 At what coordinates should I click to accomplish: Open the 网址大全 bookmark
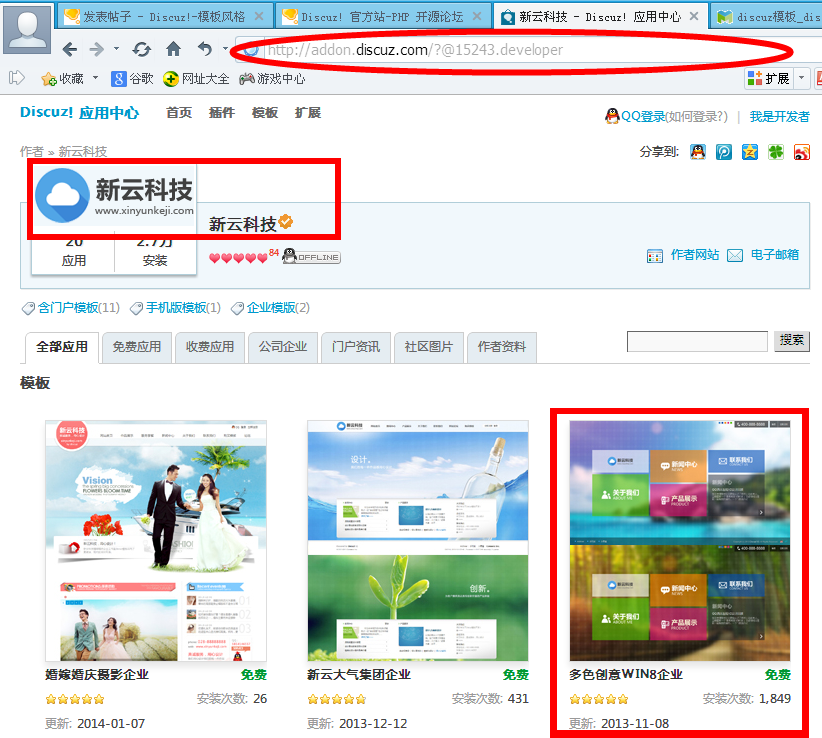(196, 79)
